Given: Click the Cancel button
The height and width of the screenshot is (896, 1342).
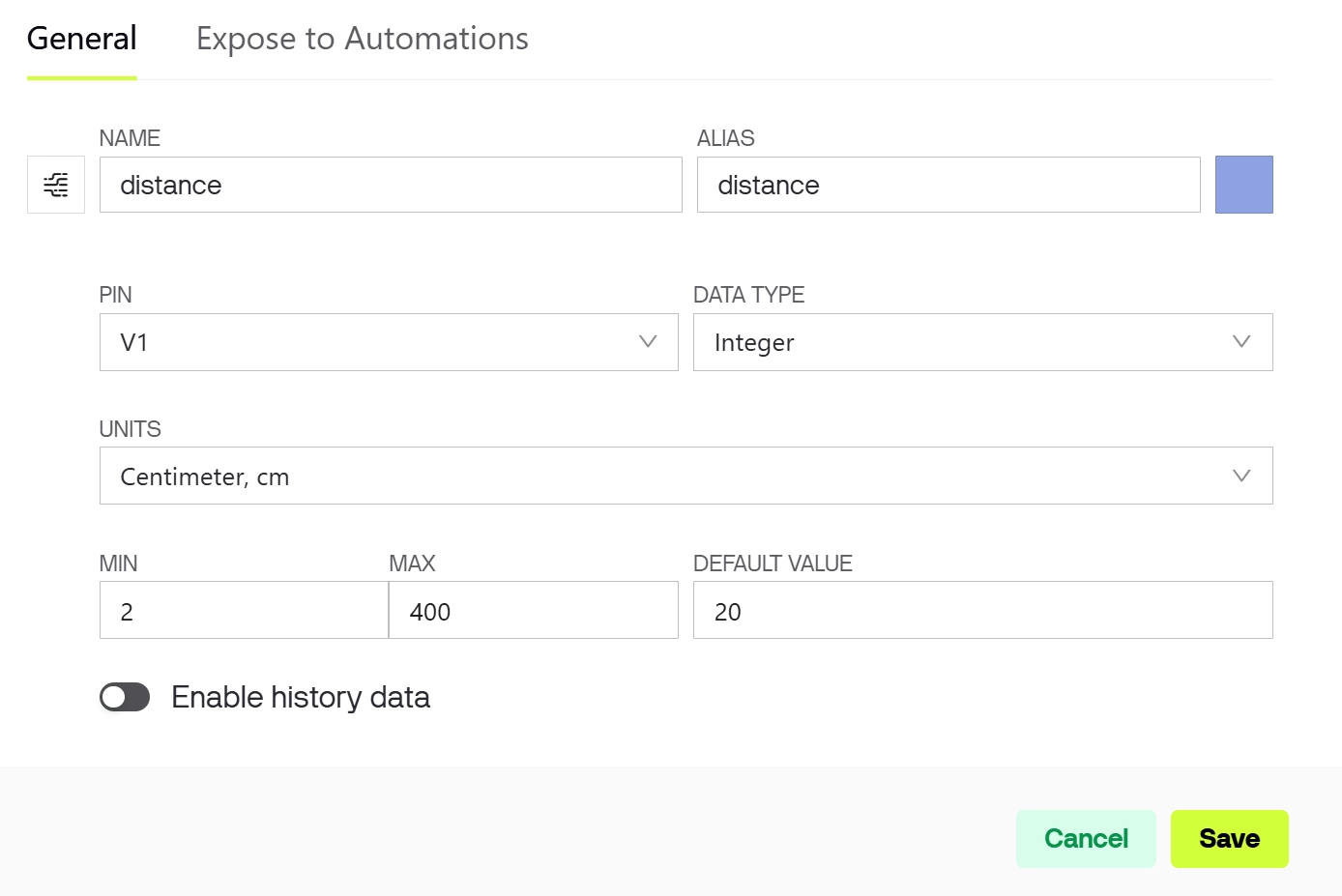Looking at the screenshot, I should (x=1086, y=838).
